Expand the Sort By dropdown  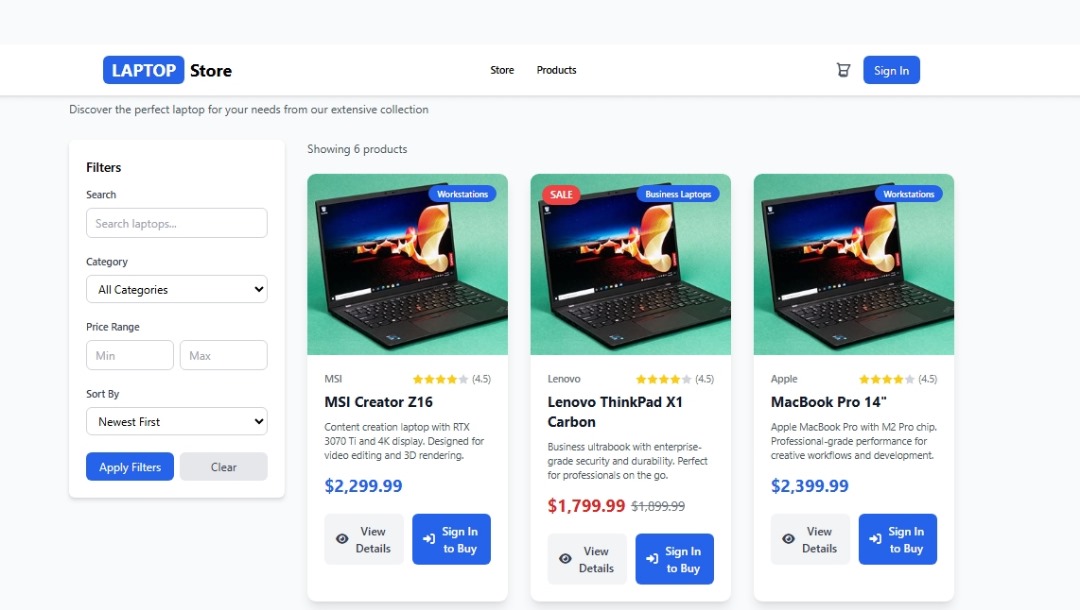point(176,421)
